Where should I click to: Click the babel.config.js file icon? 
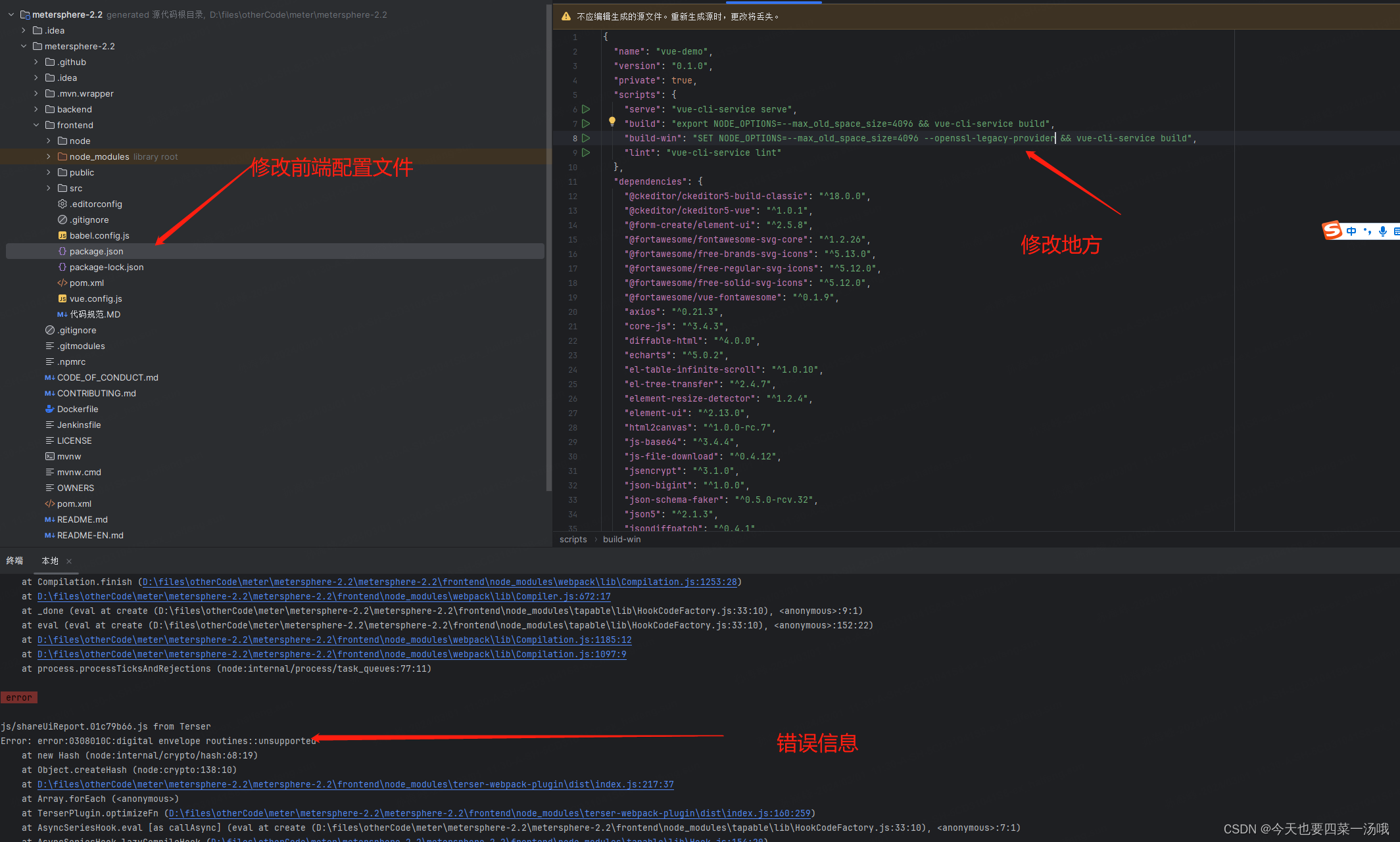coord(62,235)
